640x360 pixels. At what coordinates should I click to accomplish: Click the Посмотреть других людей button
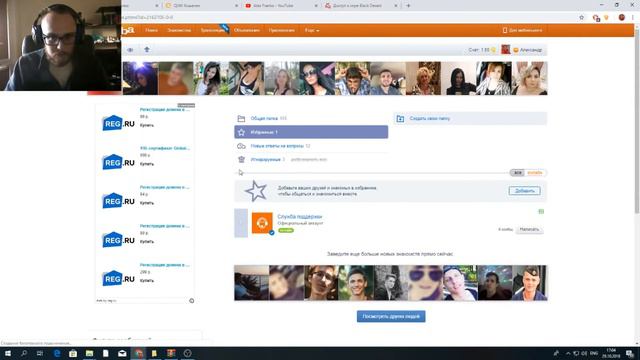[x=391, y=316]
